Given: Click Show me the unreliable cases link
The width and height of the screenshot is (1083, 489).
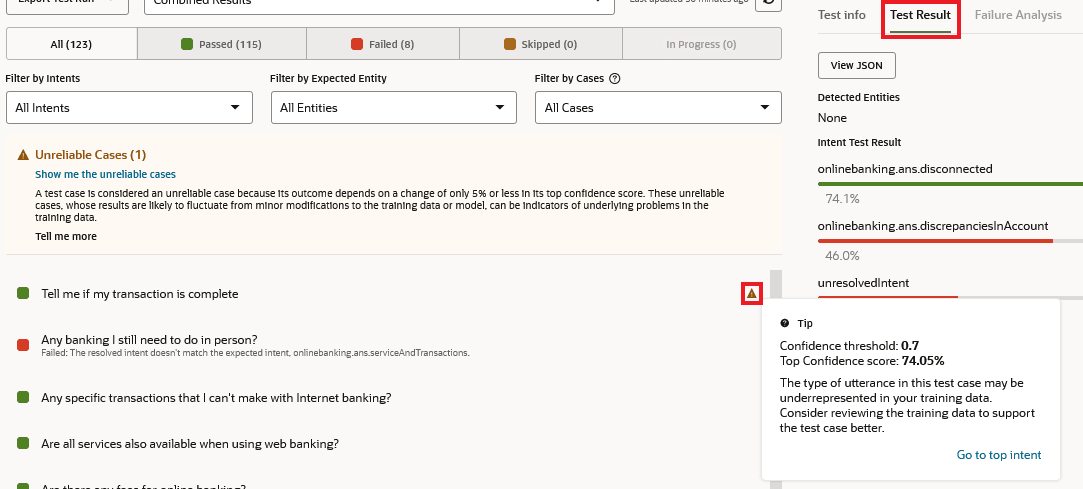Looking at the screenshot, I should (105, 174).
